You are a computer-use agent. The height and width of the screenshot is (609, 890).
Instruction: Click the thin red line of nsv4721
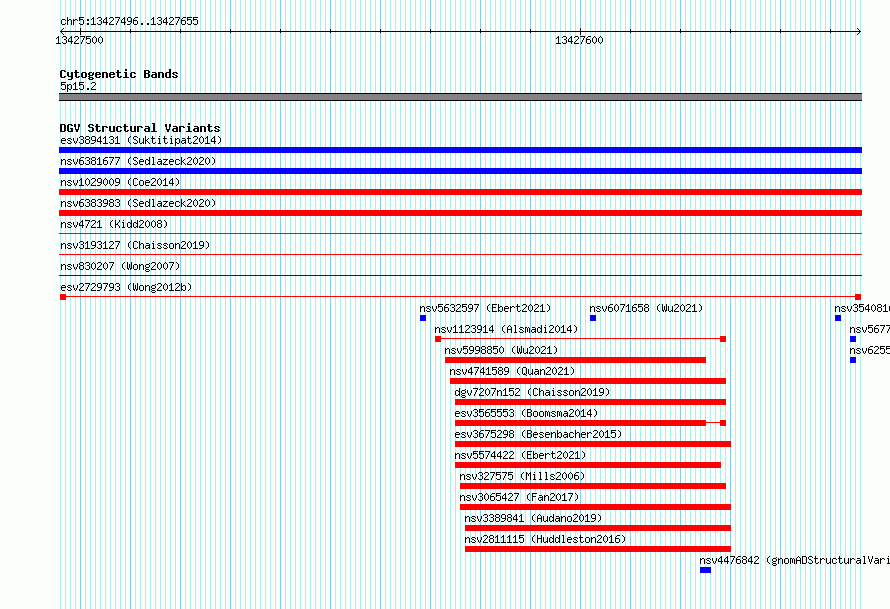click(x=460, y=234)
